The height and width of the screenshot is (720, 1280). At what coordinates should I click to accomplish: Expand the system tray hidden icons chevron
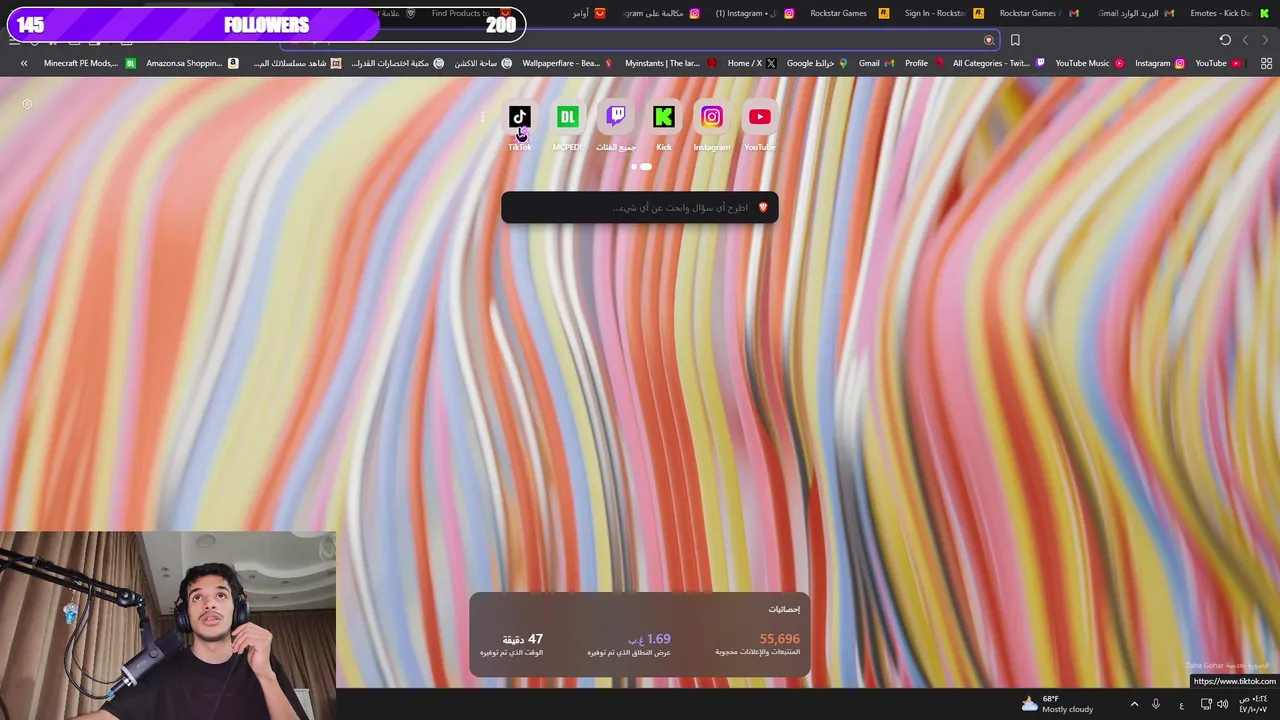click(1134, 705)
